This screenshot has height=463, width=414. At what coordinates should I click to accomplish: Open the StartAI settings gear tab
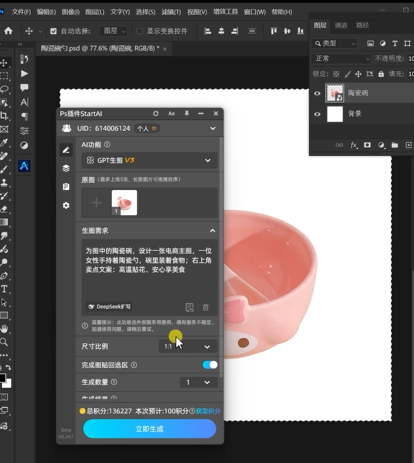pos(66,205)
